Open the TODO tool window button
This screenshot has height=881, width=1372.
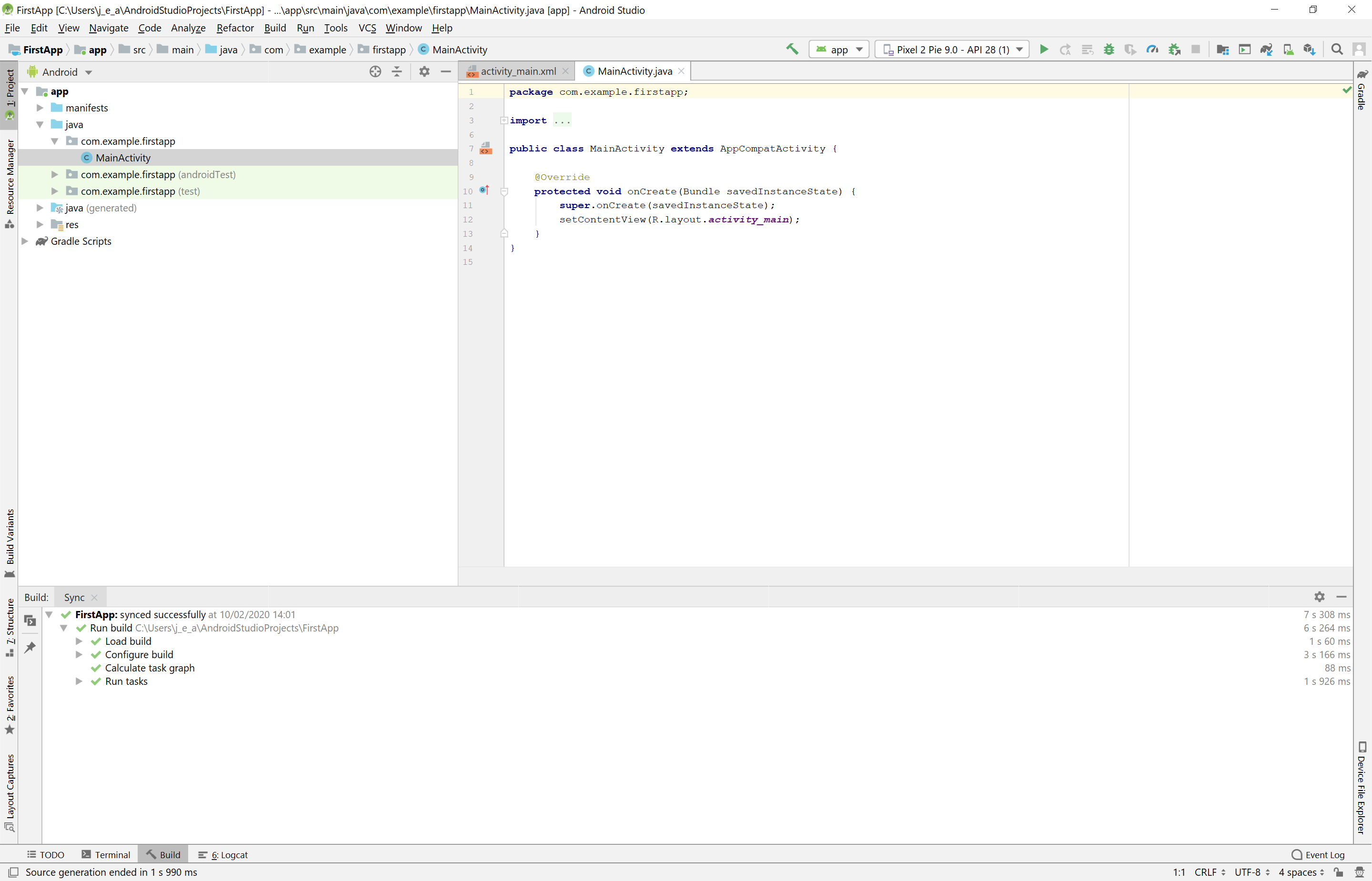(x=45, y=855)
